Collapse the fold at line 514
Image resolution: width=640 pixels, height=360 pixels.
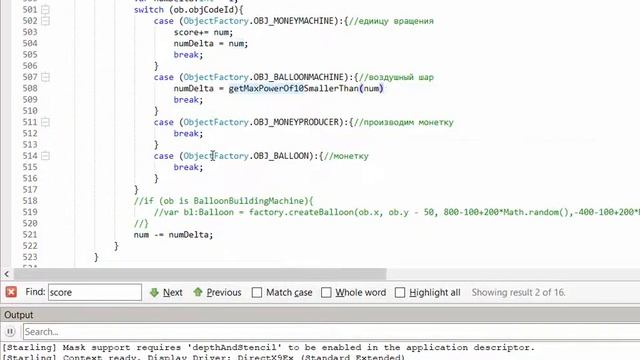[45, 156]
